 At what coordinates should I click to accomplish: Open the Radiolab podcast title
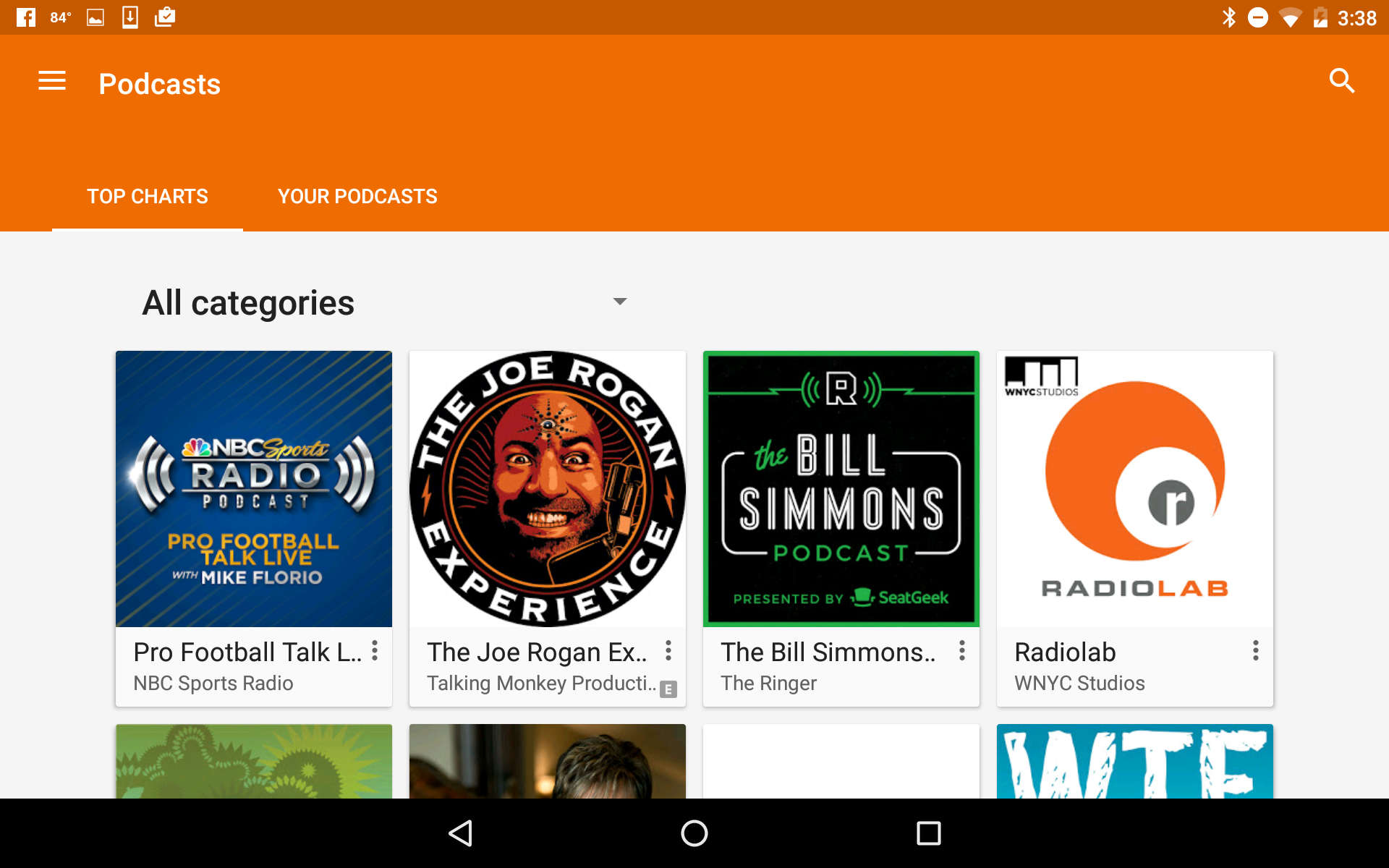[x=1065, y=652]
